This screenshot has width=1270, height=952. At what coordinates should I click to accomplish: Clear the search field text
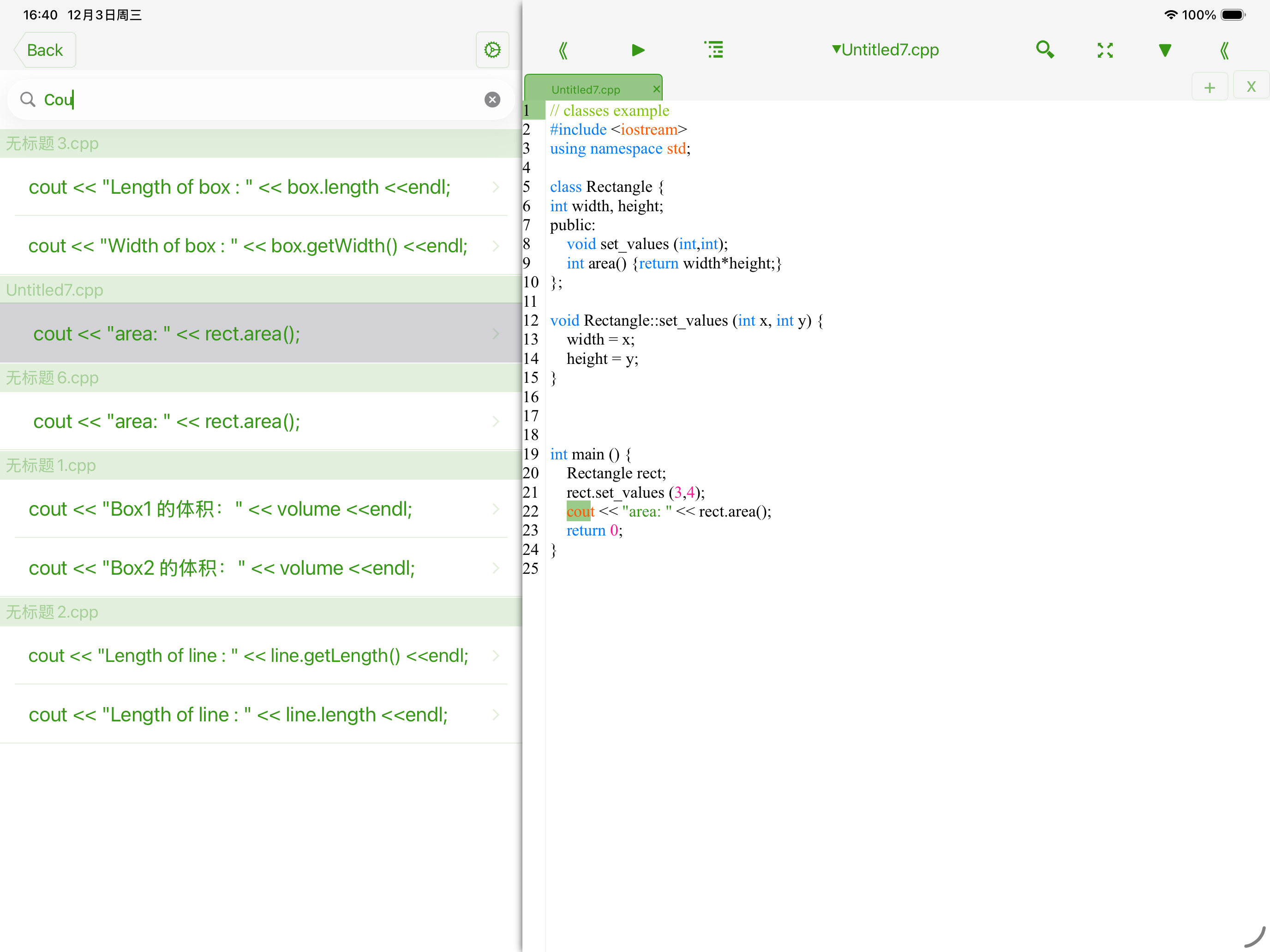click(492, 100)
